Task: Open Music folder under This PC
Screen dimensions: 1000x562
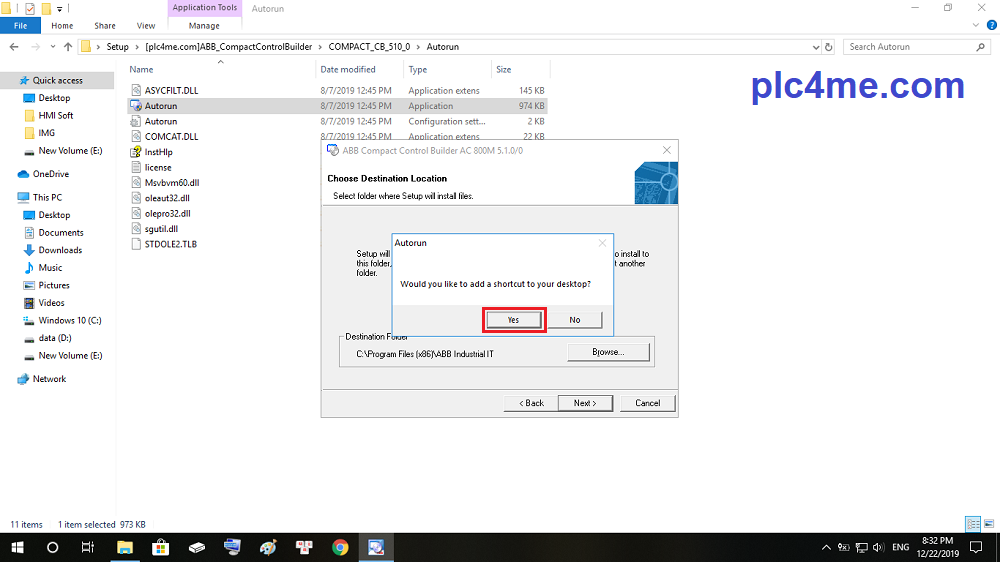Action: (x=50, y=267)
